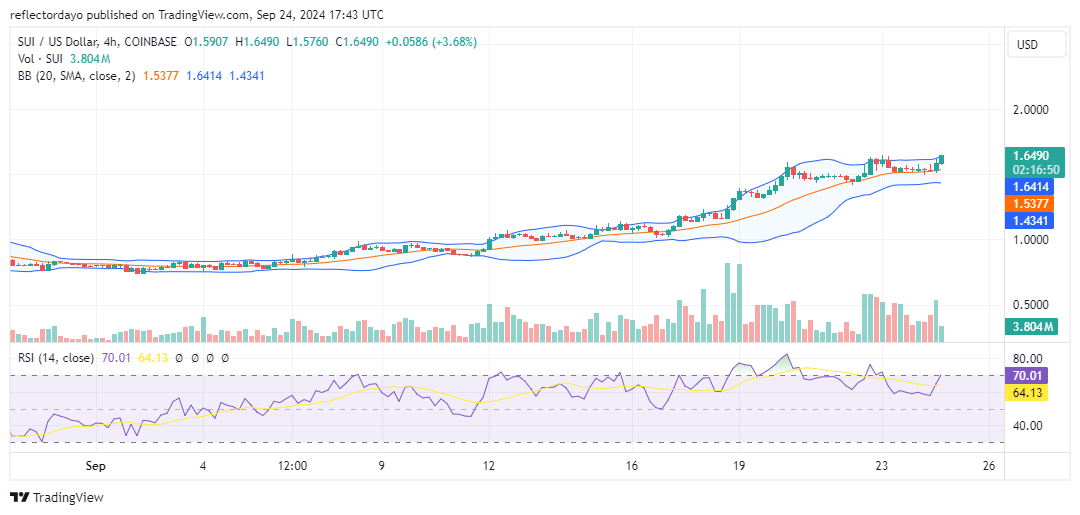Click the orange 1.5377 BB basis value in legend
Viewport: 1080px width, 515px height.
point(160,75)
